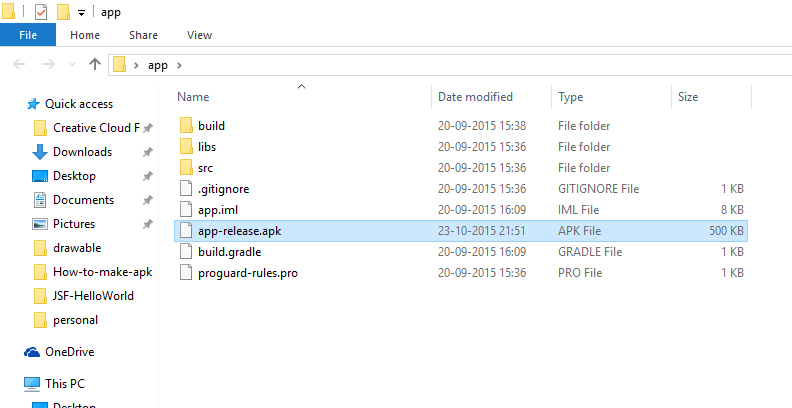The height and width of the screenshot is (408, 792).
Task: Click the Properties icon in title bar
Action: 41,11
